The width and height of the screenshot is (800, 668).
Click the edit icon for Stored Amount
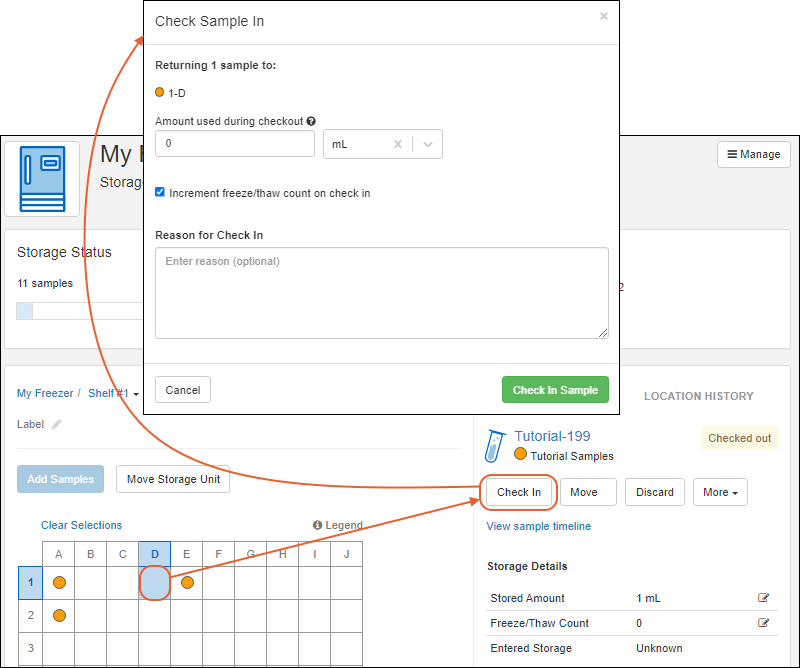[x=764, y=598]
